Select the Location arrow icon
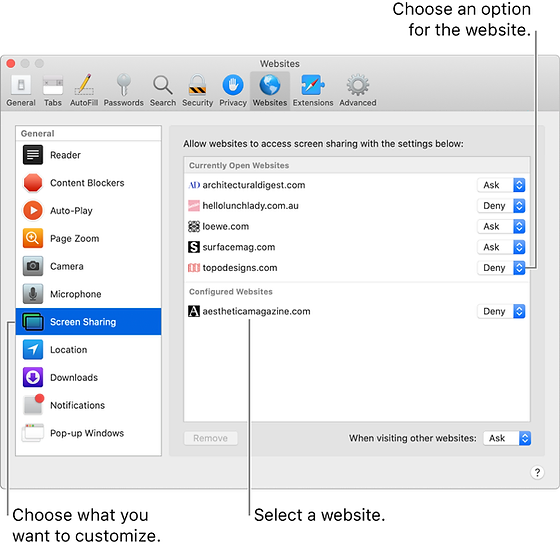This screenshot has width=560, height=548. pos(33,349)
